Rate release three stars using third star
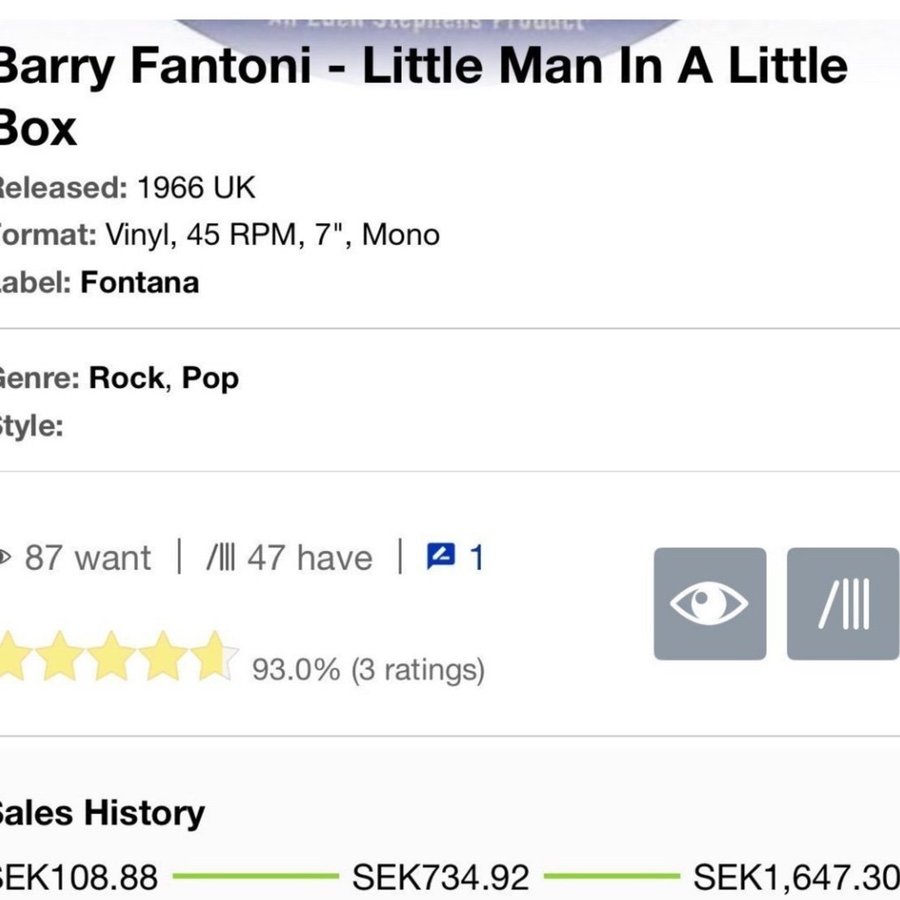 point(112,657)
